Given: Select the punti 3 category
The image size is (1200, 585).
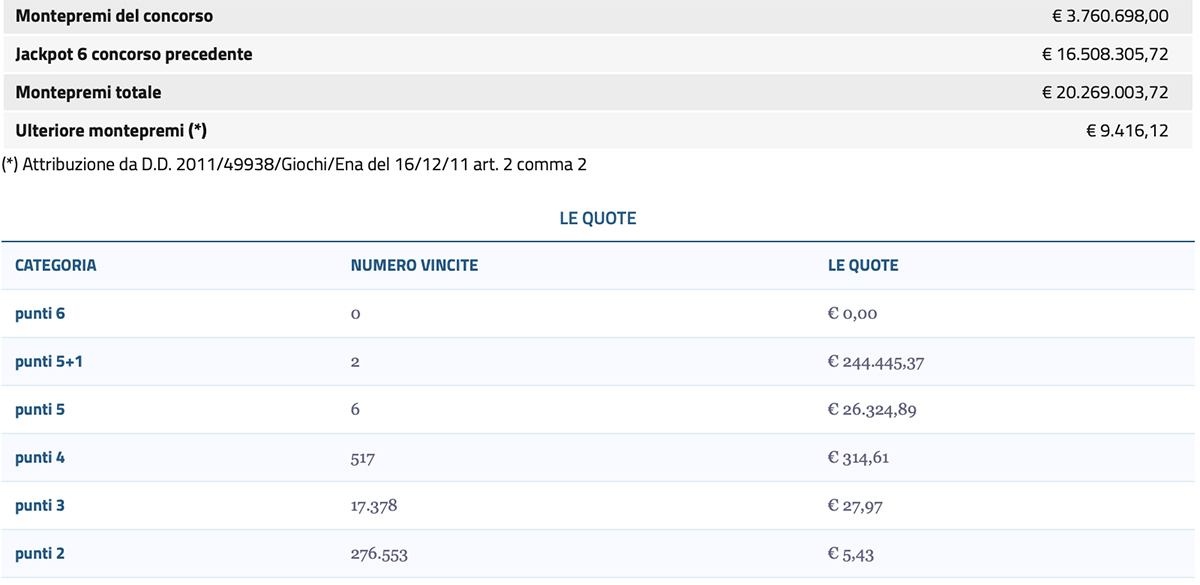Looking at the screenshot, I should click(40, 505).
